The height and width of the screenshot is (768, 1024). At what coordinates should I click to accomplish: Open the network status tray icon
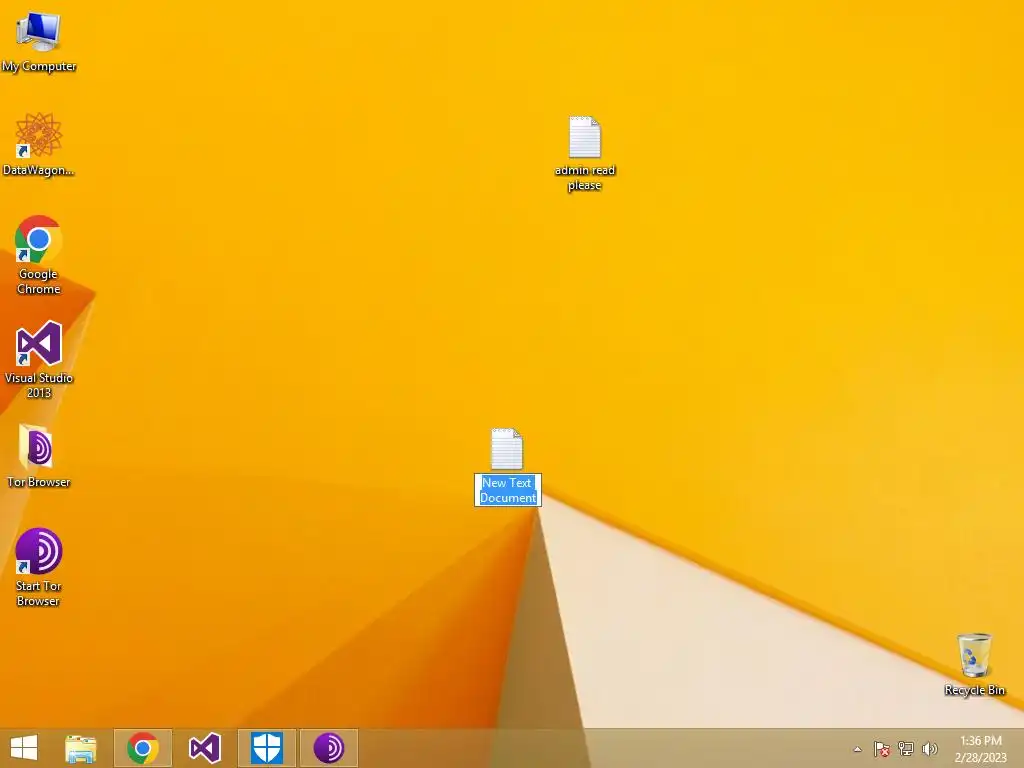click(x=906, y=749)
